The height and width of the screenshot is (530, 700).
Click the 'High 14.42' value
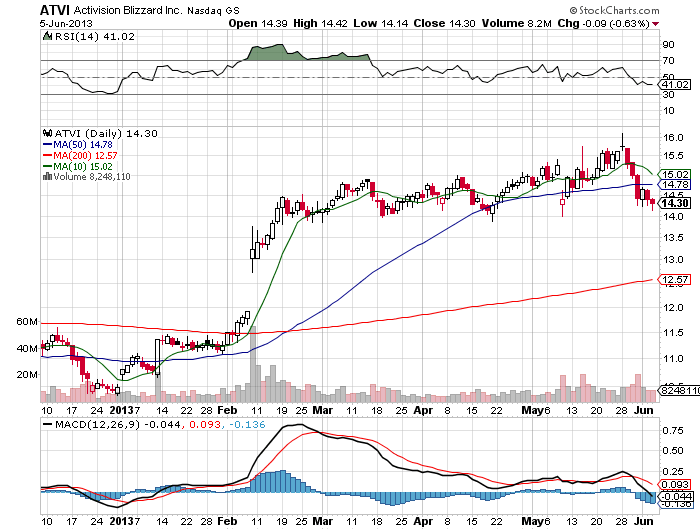pos(320,23)
